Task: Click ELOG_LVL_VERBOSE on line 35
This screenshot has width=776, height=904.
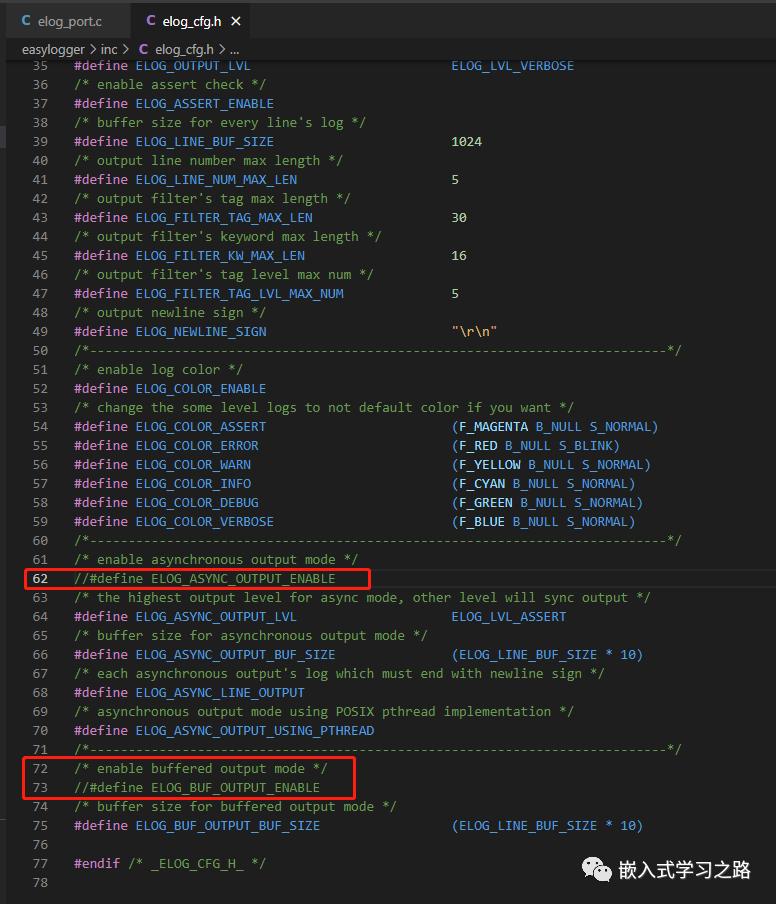Action: (x=513, y=66)
